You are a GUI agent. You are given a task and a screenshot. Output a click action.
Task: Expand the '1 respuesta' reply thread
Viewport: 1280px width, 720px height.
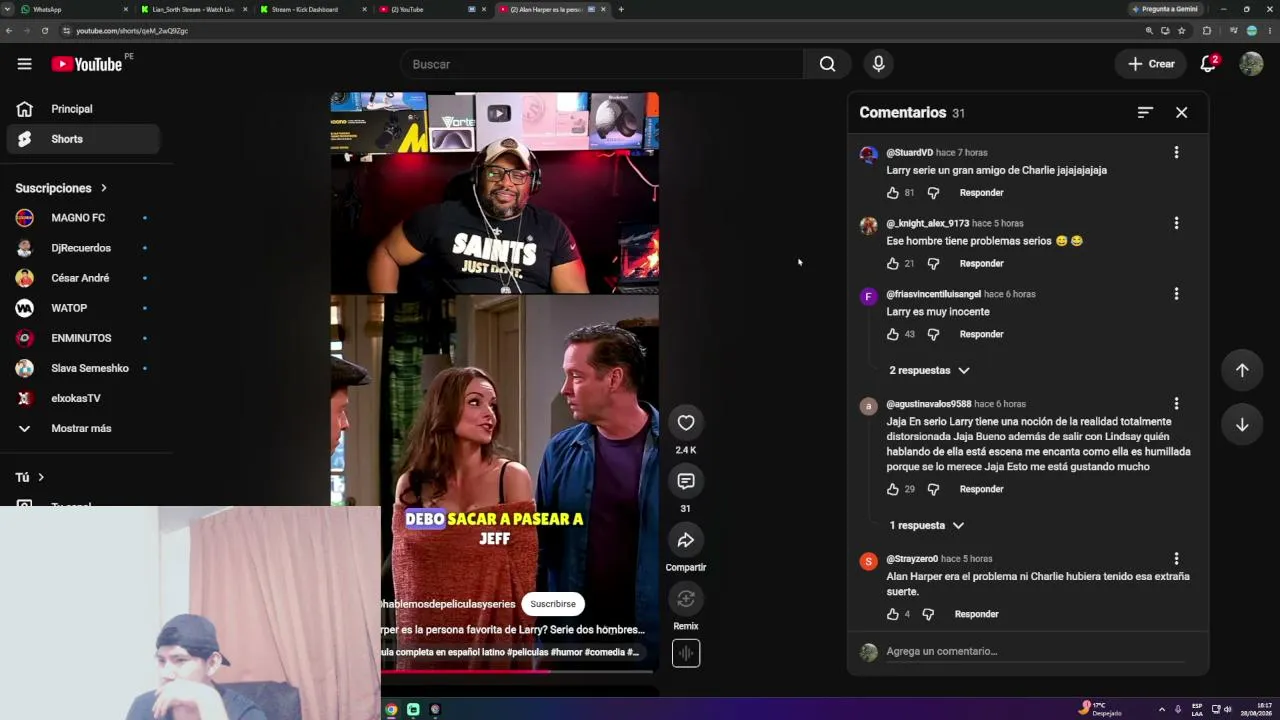926,526
